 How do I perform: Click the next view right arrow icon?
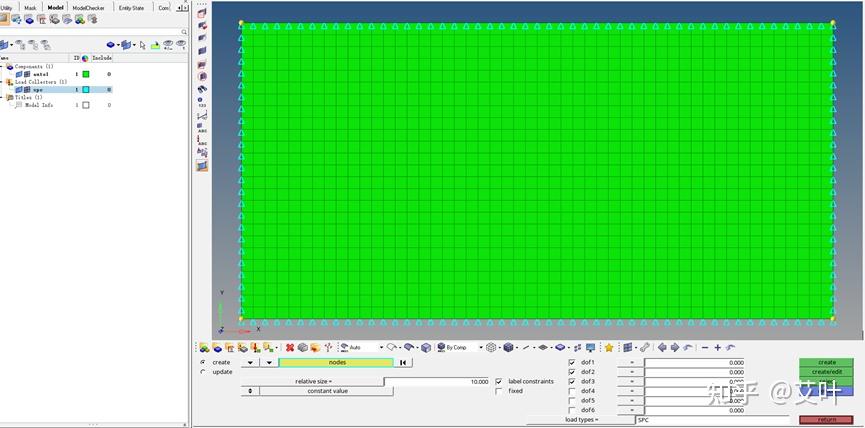click(x=675, y=347)
